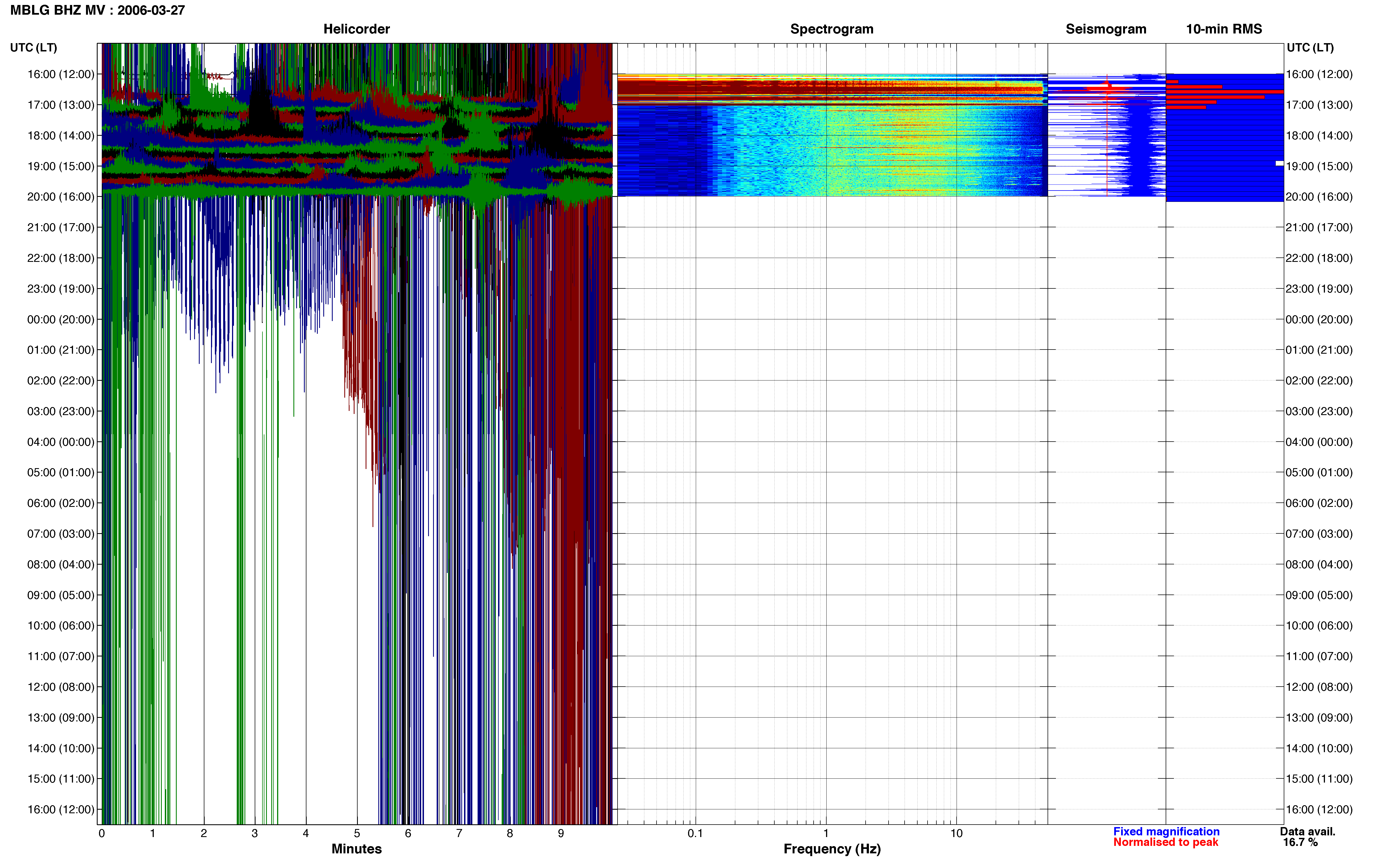
Task: Click the right axis label 19:00 (15:00)
Action: click(x=1319, y=166)
